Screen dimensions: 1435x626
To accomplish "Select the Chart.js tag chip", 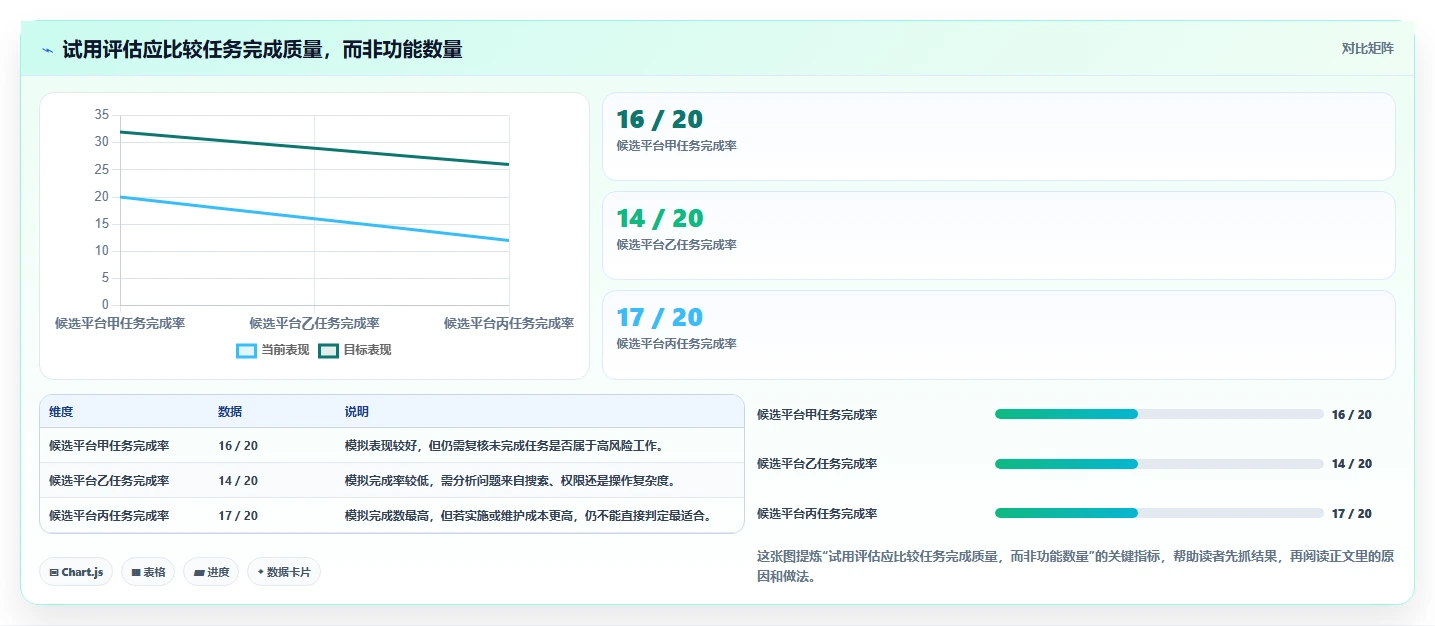I will (76, 572).
